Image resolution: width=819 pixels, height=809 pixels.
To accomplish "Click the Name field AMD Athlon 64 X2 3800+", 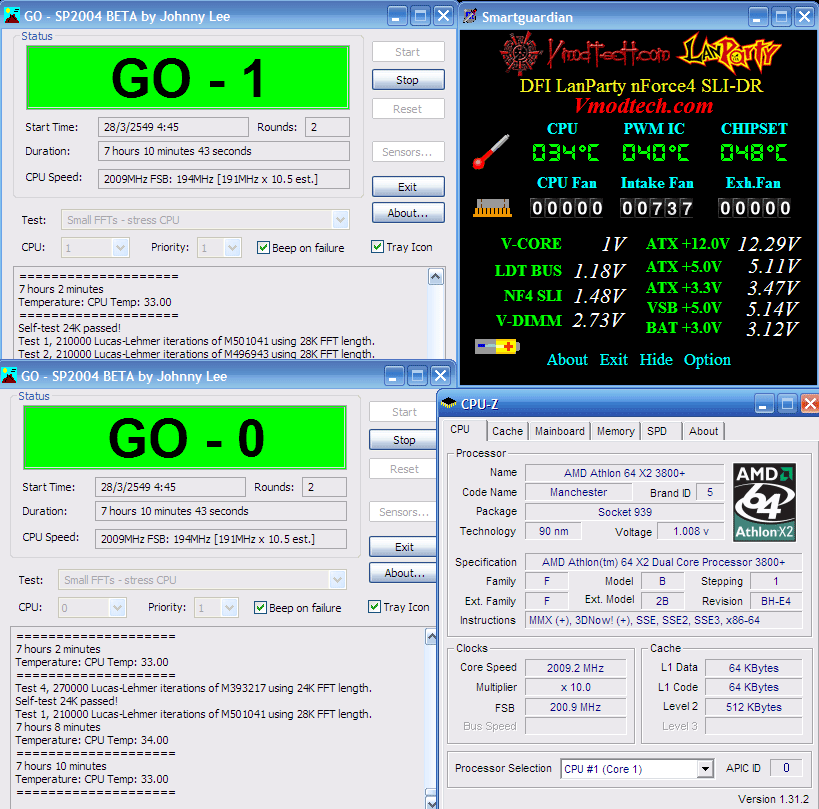I will 624,473.
